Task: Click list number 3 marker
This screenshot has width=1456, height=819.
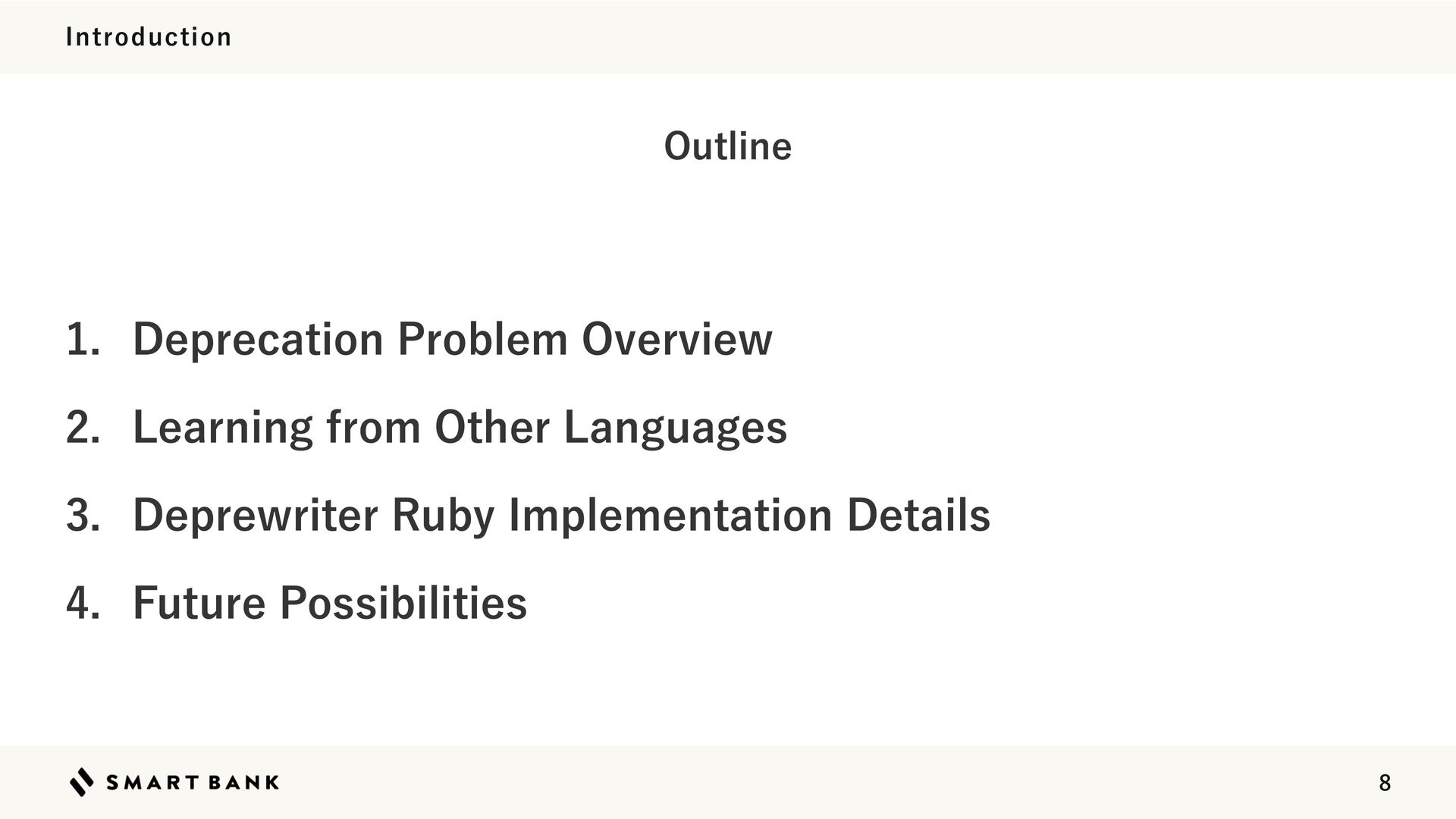Action: [82, 515]
